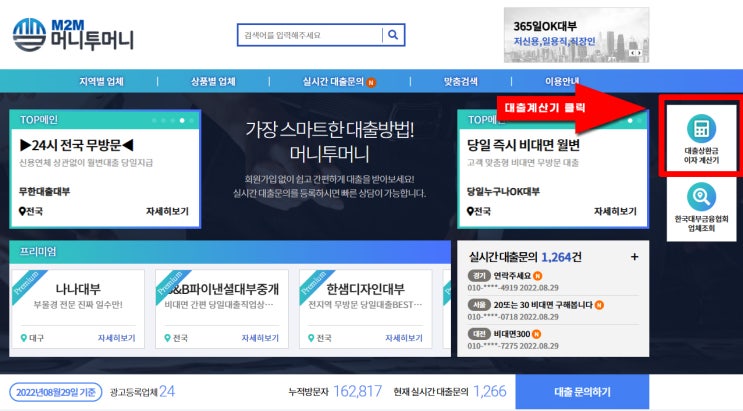Image resolution: width=743 pixels, height=411 pixels.
Task: Click 현재 실시간 대출문의 1,266 counter
Action: coord(450,392)
